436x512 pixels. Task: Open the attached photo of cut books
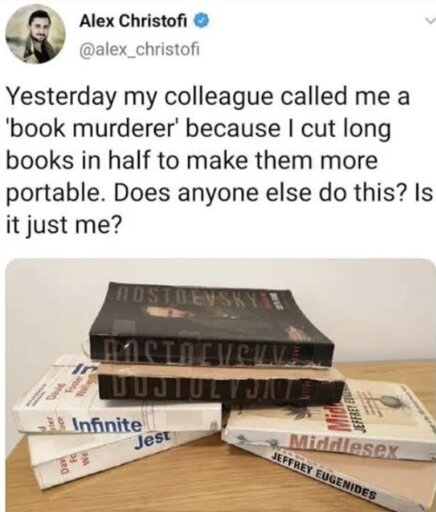click(221, 385)
